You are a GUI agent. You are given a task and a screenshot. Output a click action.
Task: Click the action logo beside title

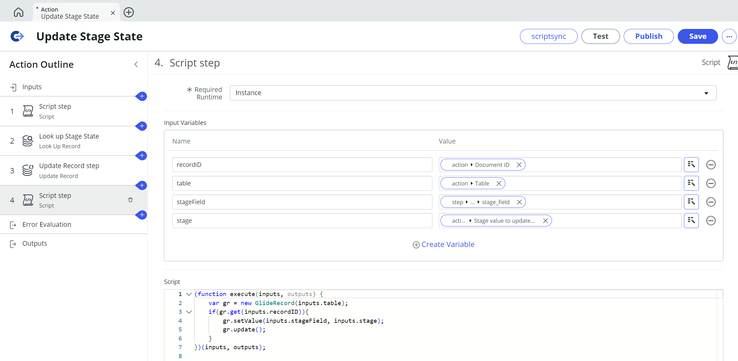click(x=17, y=36)
